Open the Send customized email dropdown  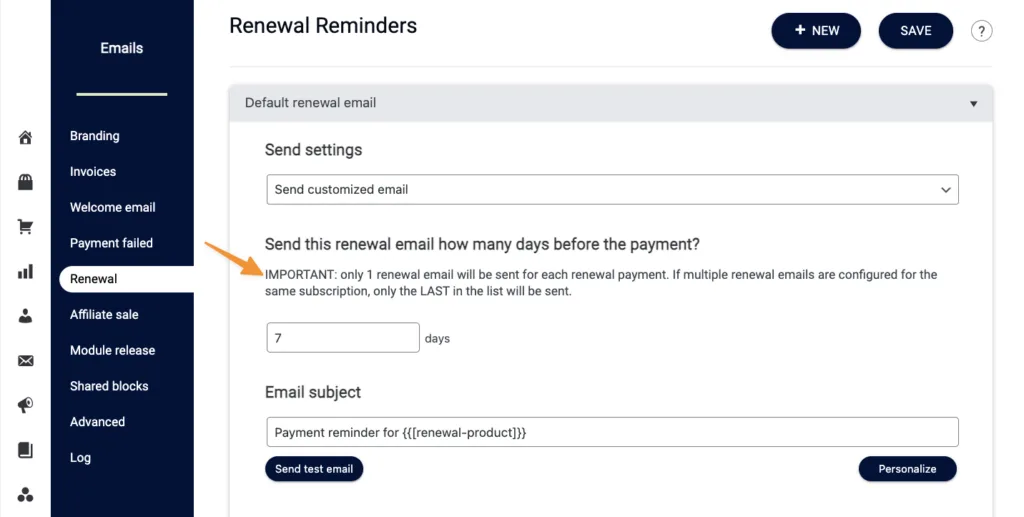[x=612, y=189]
